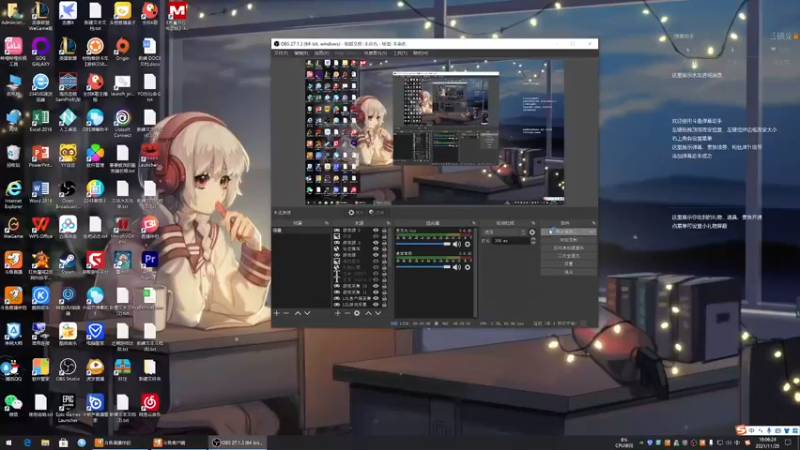Add a new source with the plus icon
This screenshot has height=450, width=800.
tap(338, 313)
